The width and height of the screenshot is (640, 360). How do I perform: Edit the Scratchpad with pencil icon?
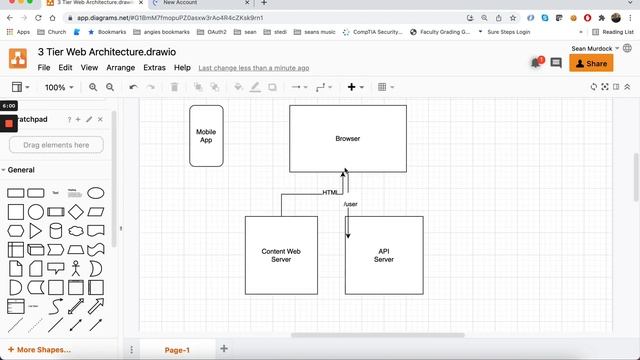89,119
